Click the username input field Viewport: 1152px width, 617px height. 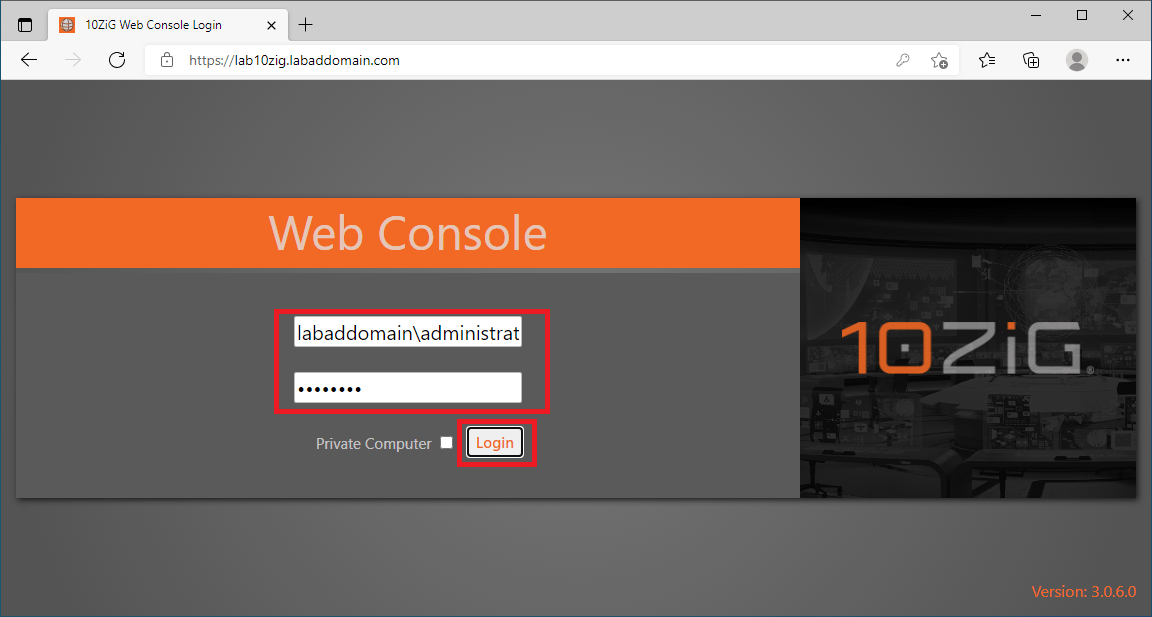(408, 332)
